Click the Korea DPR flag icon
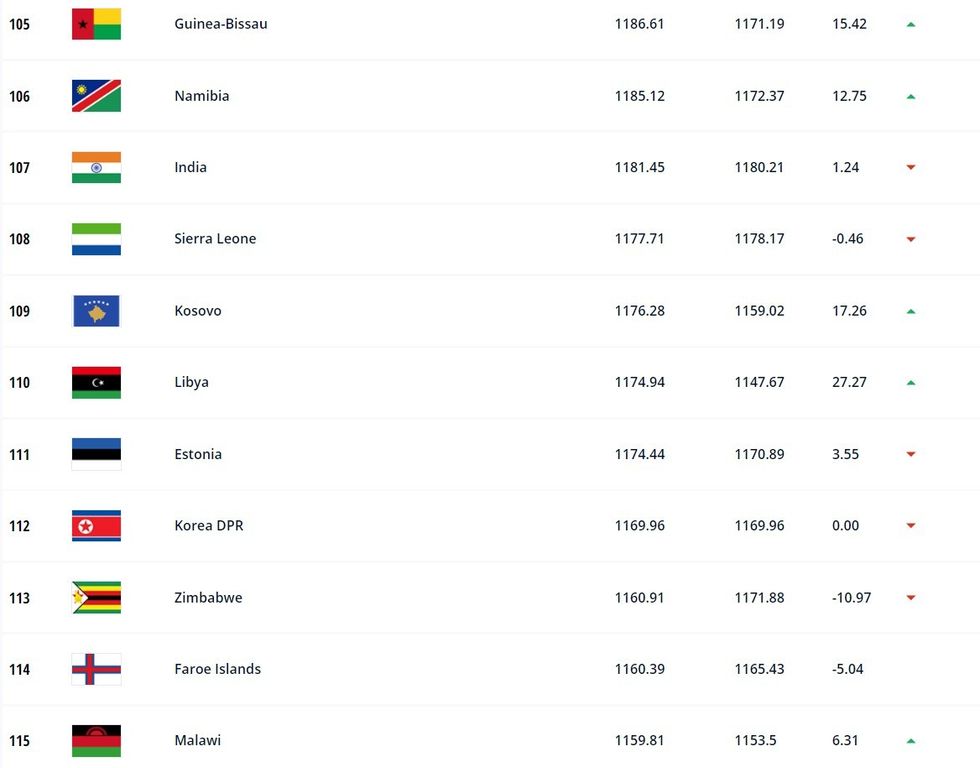The width and height of the screenshot is (980, 768). [x=96, y=526]
